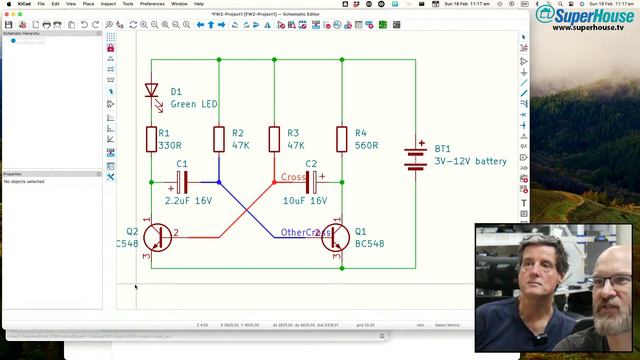Toggle full-window crosshair cursor
Screen dimensions: 640x360
tap(111, 91)
